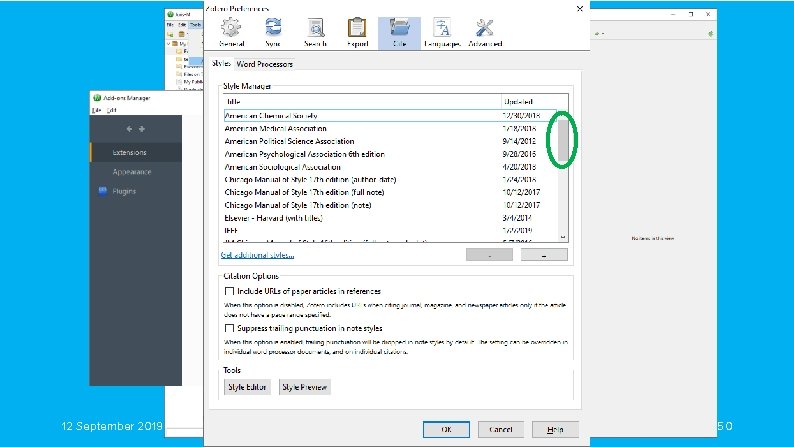Open Help for preferences
This screenshot has height=447, width=794.
pyautogui.click(x=555, y=429)
